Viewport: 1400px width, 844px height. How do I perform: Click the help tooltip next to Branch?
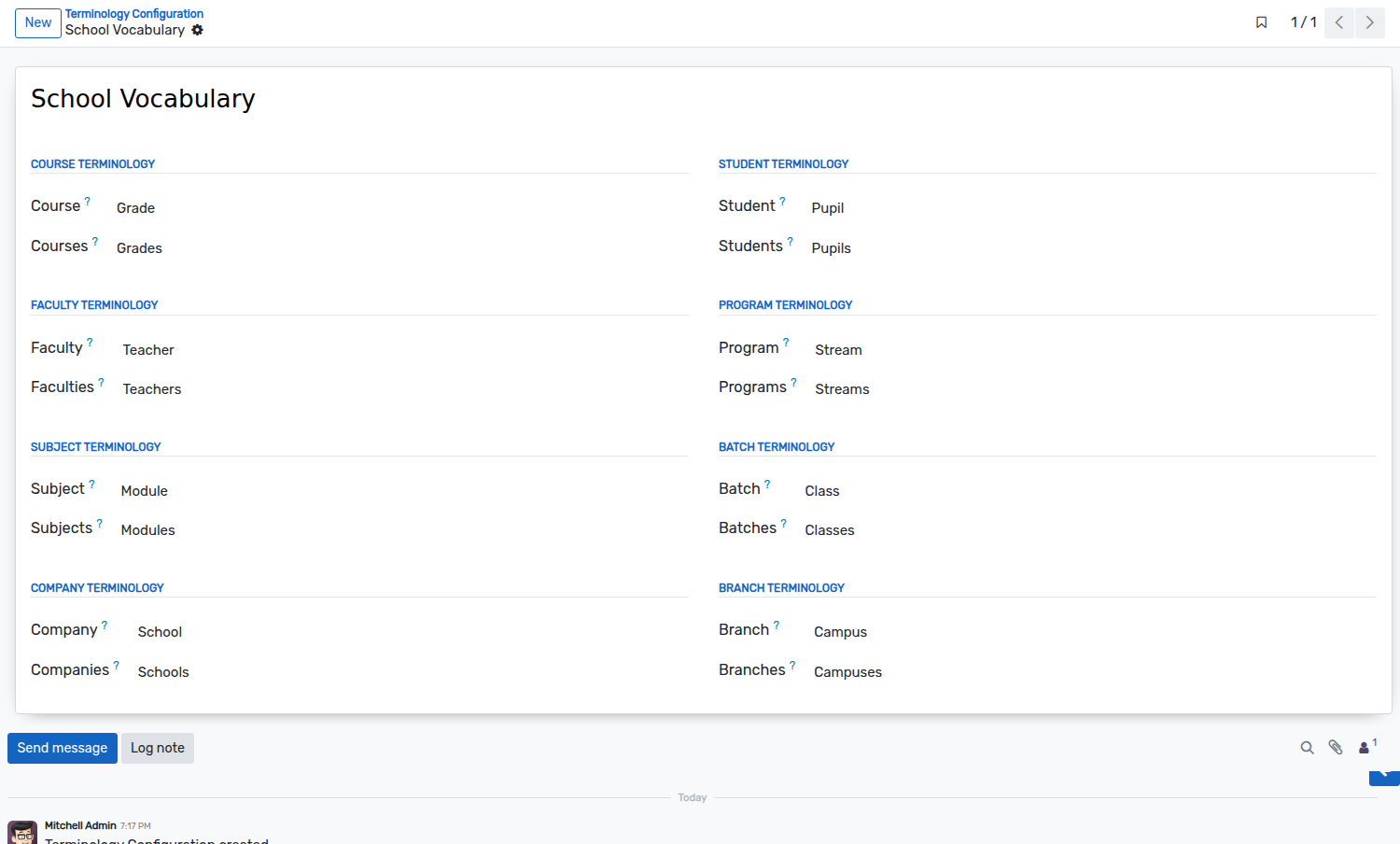[x=777, y=625]
